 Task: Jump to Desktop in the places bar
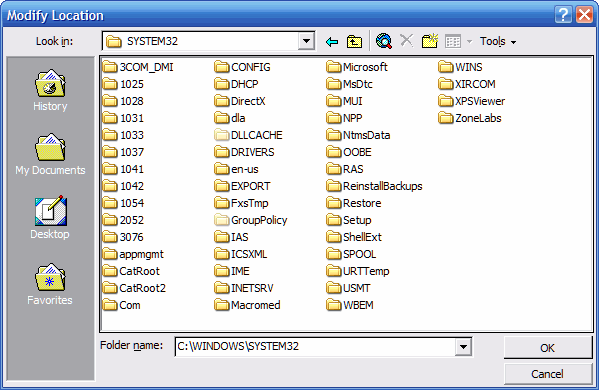coord(50,218)
